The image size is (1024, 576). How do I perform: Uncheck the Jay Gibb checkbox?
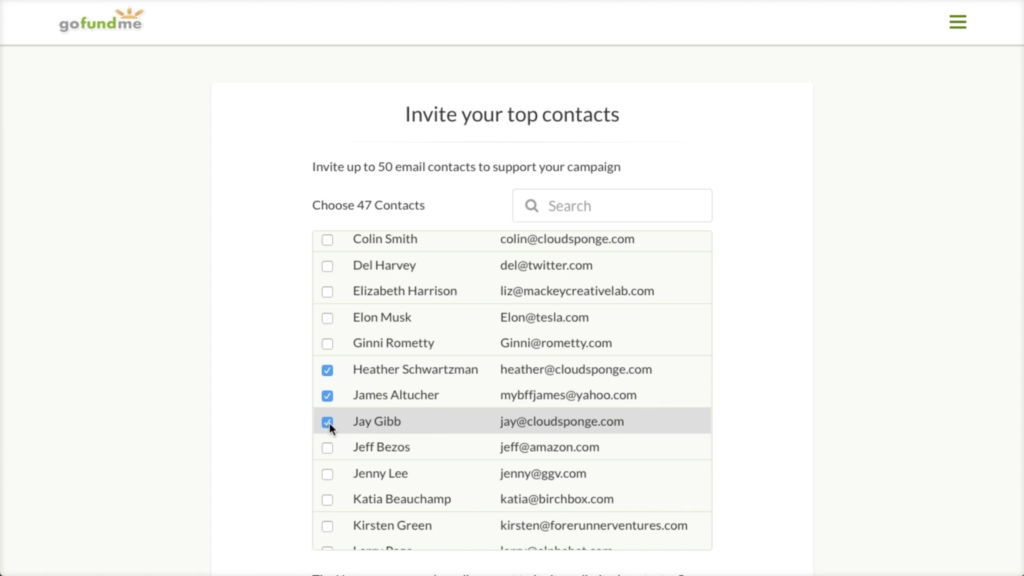[x=327, y=422]
